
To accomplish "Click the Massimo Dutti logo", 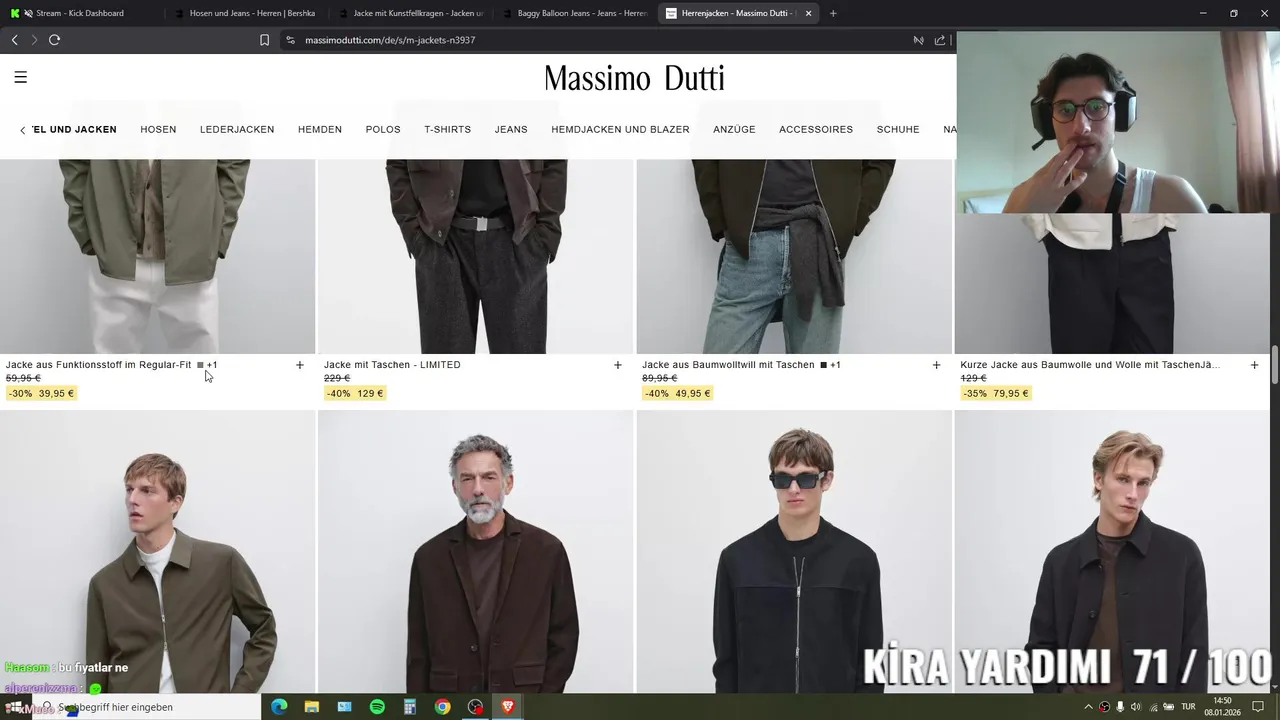I will 634,78.
